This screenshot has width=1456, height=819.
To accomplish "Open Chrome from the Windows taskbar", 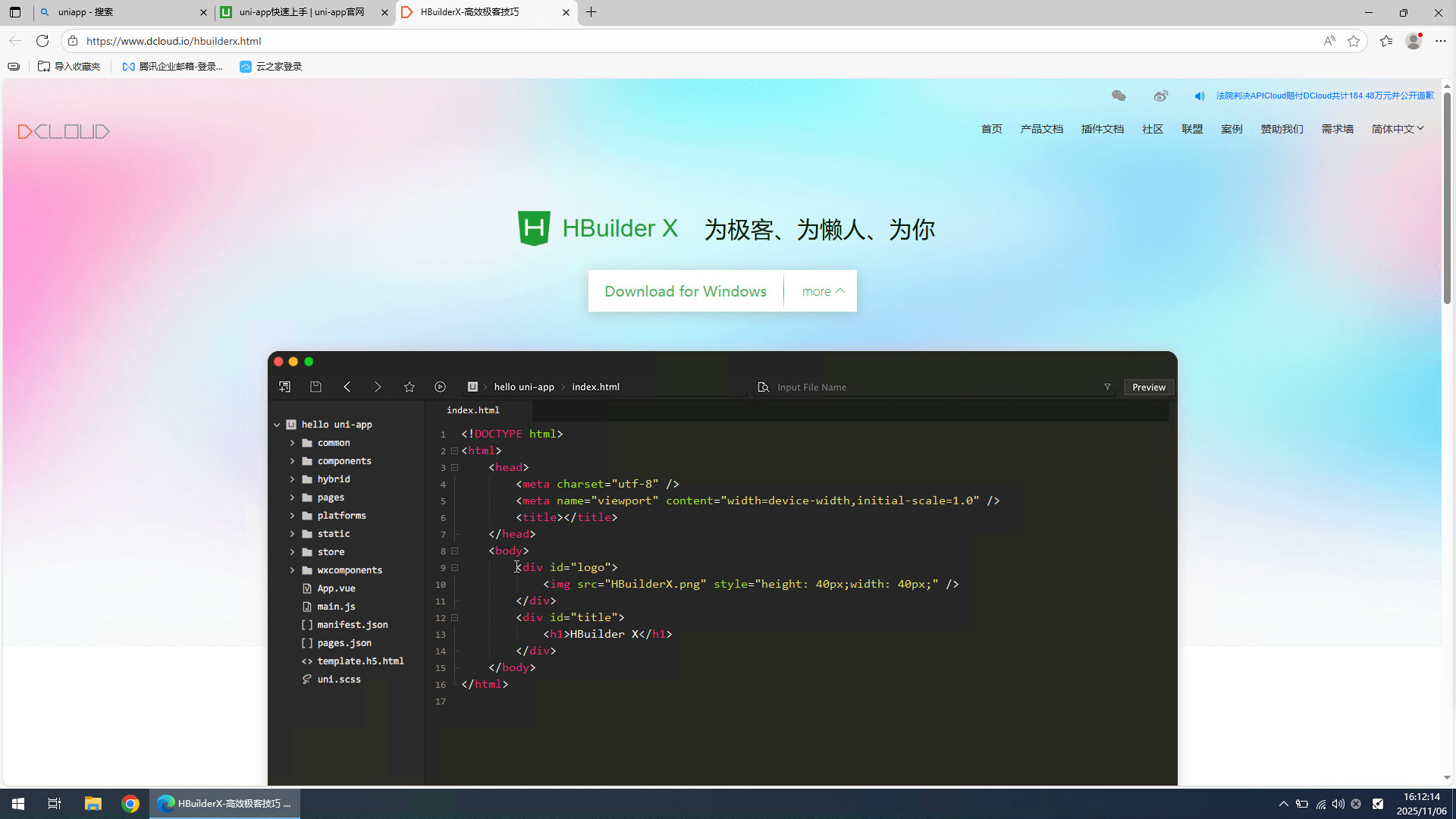I will tap(130, 804).
